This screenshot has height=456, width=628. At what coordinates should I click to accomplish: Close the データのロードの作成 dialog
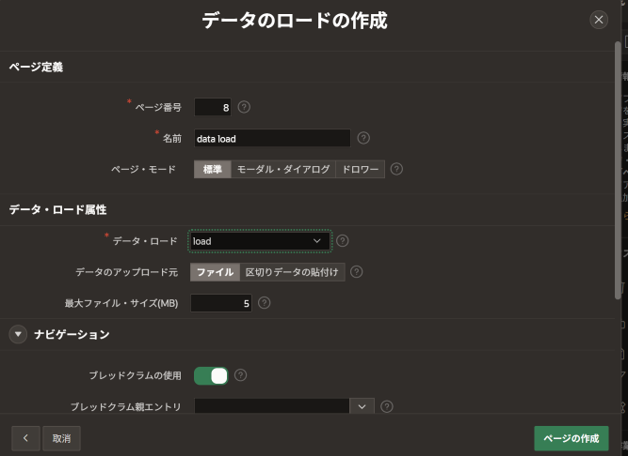click(x=599, y=20)
